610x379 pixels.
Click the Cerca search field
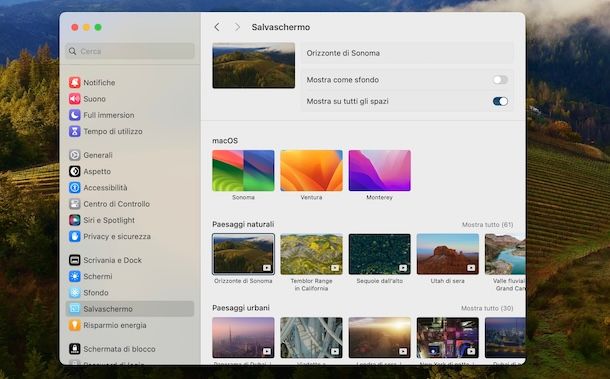click(x=130, y=51)
